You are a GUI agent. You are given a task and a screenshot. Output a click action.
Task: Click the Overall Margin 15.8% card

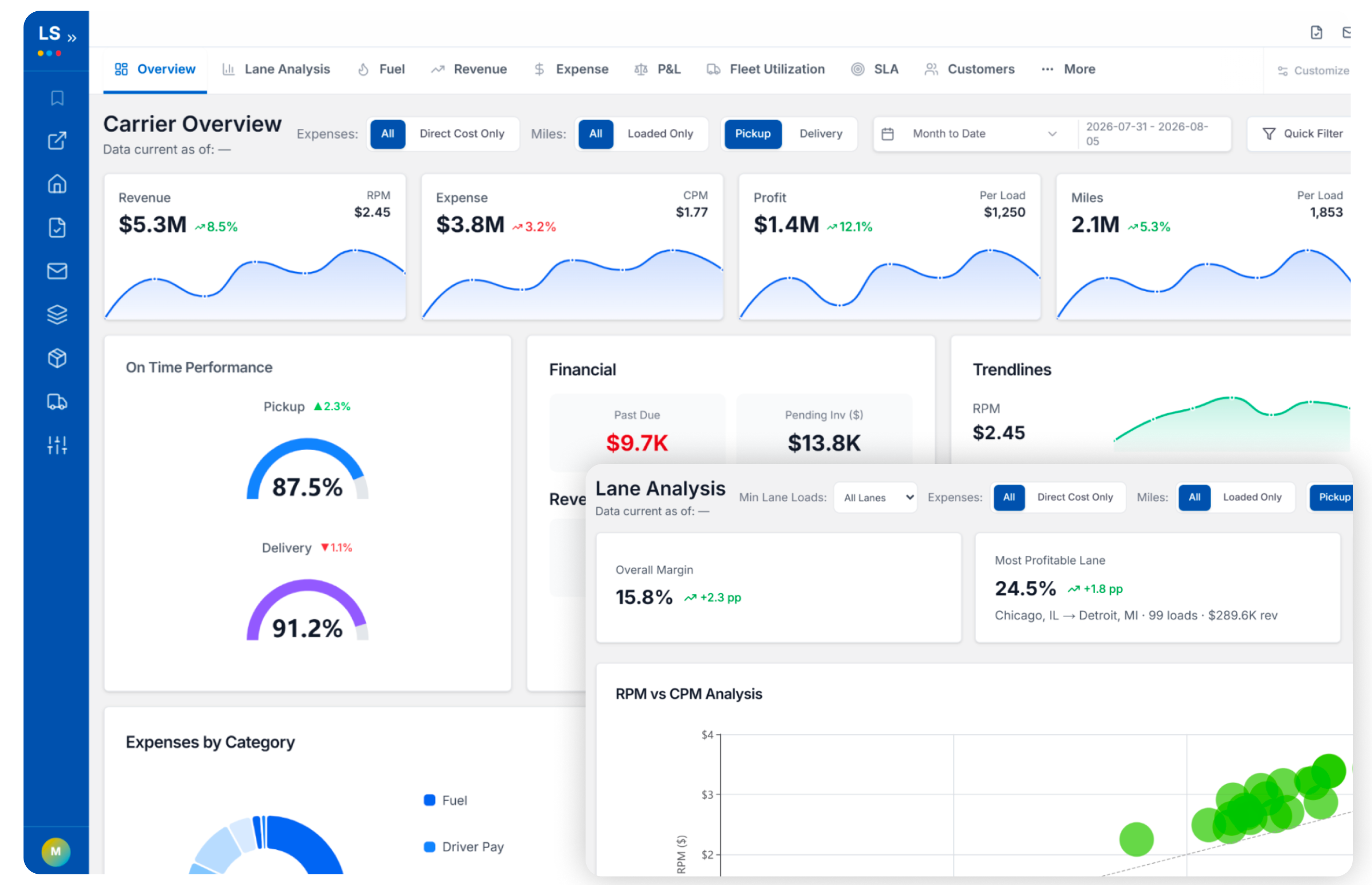click(x=778, y=587)
